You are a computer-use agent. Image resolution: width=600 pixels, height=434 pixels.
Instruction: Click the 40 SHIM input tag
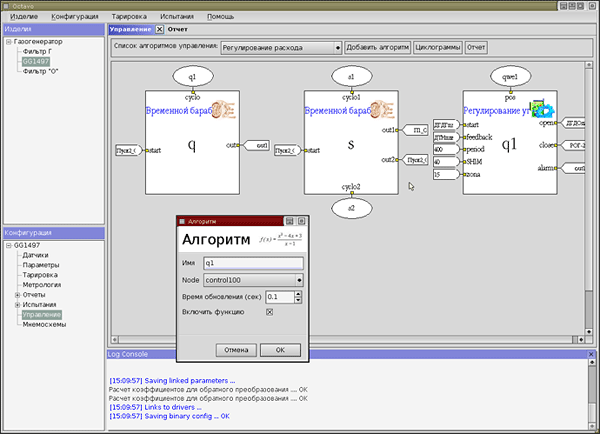click(x=446, y=162)
